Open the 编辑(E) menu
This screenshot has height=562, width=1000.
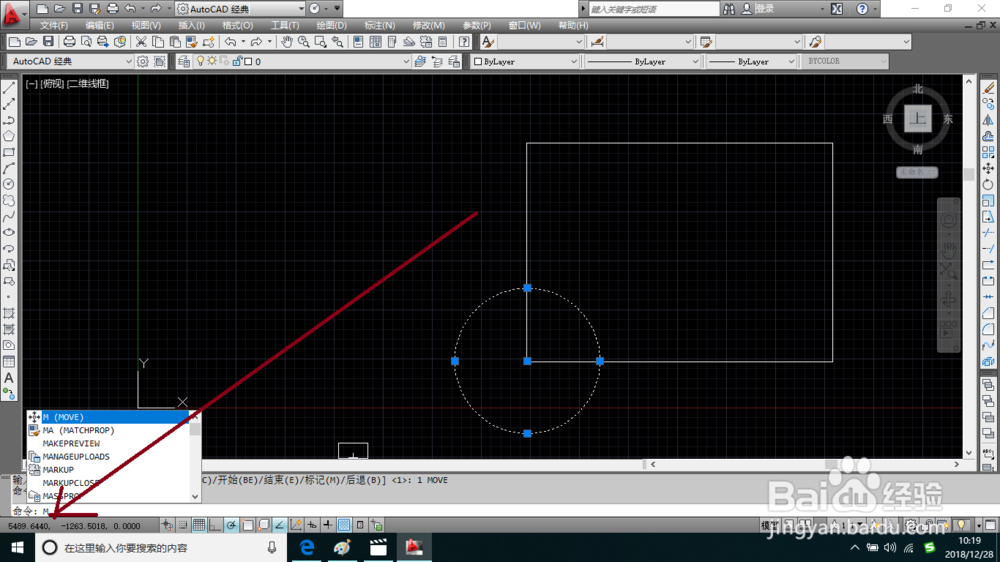coord(99,26)
